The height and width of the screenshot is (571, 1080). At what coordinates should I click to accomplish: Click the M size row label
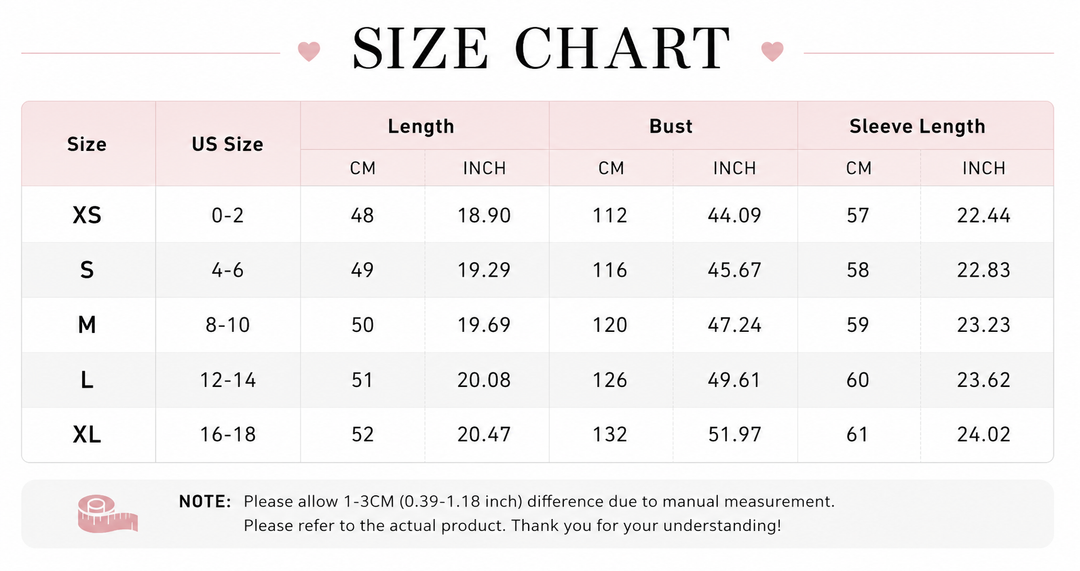click(87, 324)
